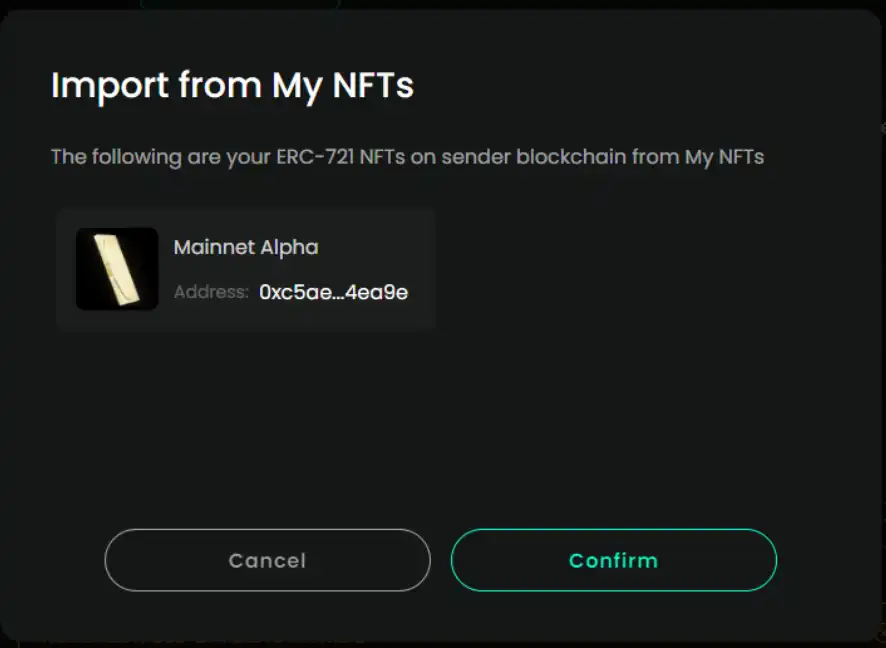Click the grey Cancel label text
This screenshot has height=648, width=886.
tap(267, 560)
